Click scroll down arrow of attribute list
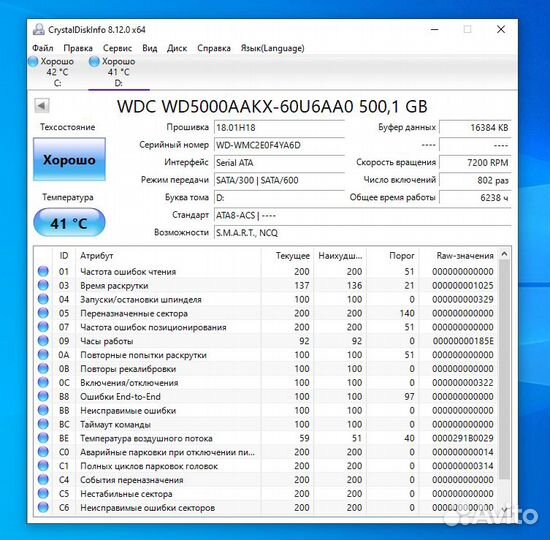 [504, 509]
